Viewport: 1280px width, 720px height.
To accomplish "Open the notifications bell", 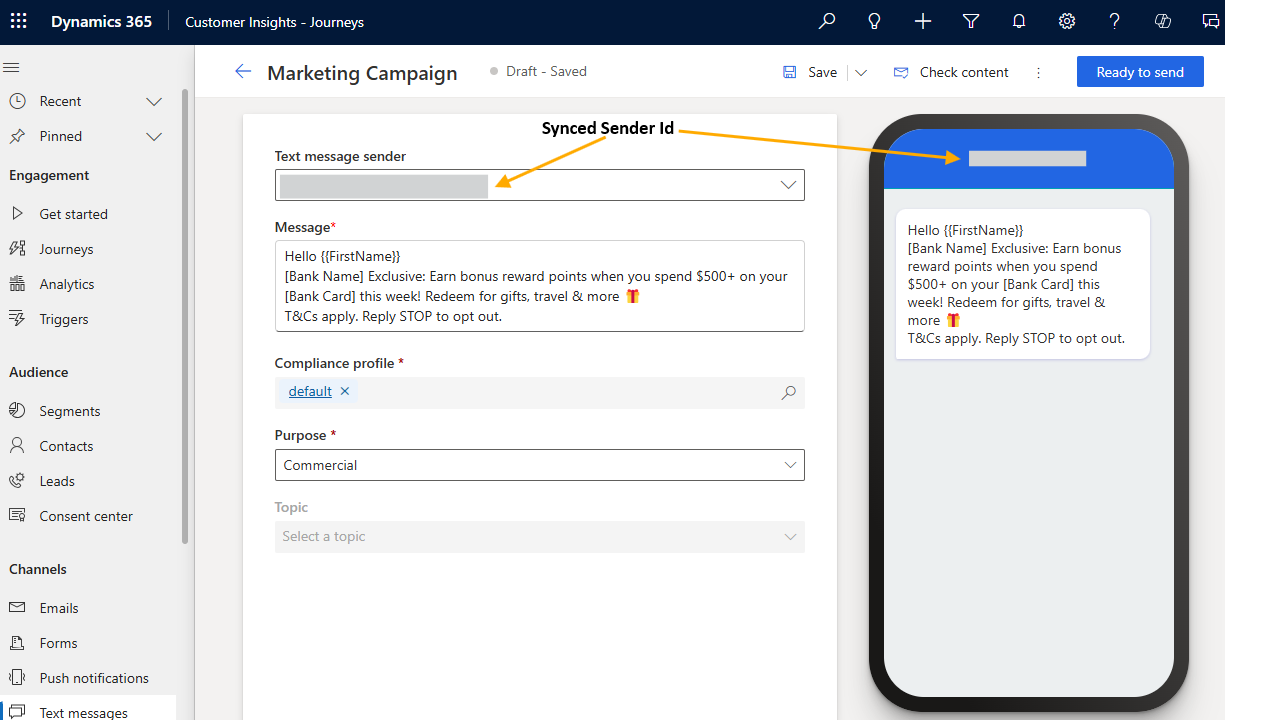I will (x=1018, y=21).
